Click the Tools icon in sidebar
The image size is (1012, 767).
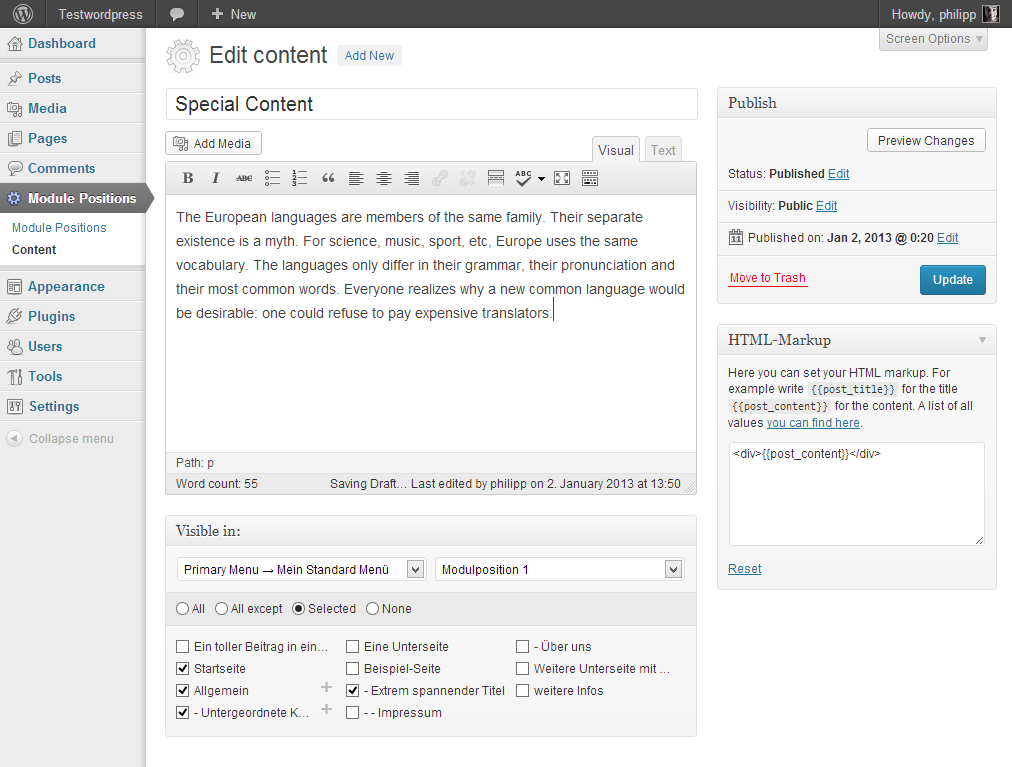pyautogui.click(x=14, y=376)
